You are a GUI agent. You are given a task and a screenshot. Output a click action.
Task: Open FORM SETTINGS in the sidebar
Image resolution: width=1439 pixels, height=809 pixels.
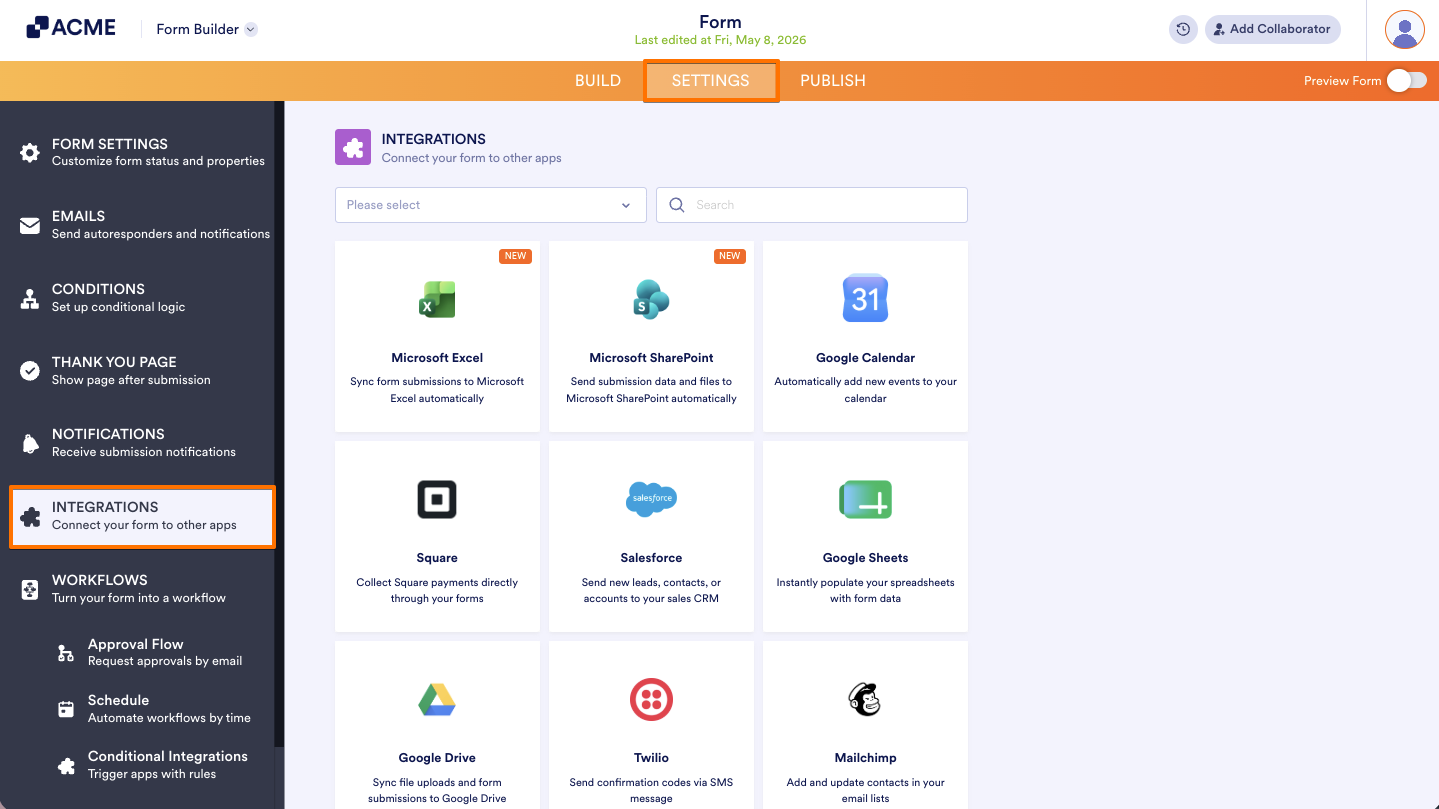coord(142,152)
